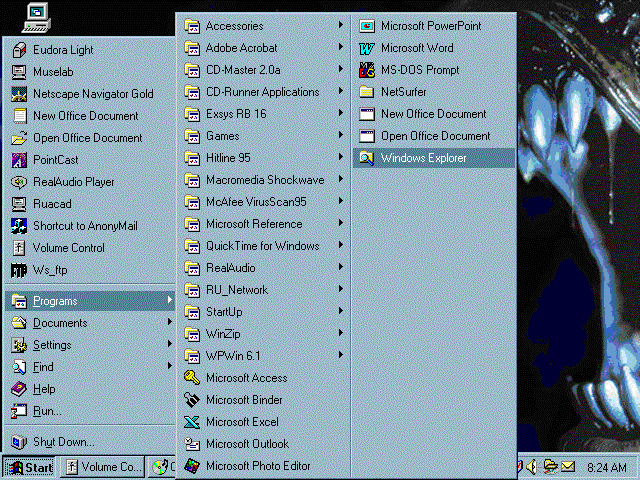Open New Office Document in Start menu

pos(90,116)
